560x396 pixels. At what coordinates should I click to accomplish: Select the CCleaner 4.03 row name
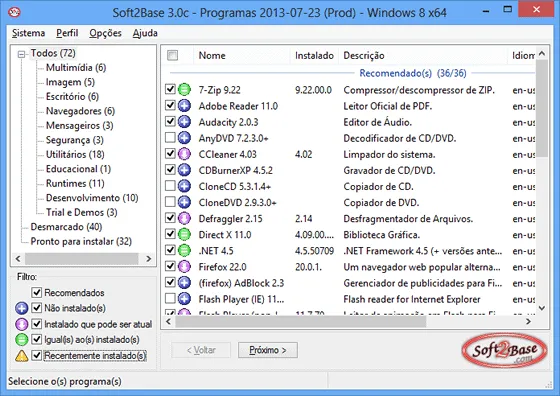[228, 154]
